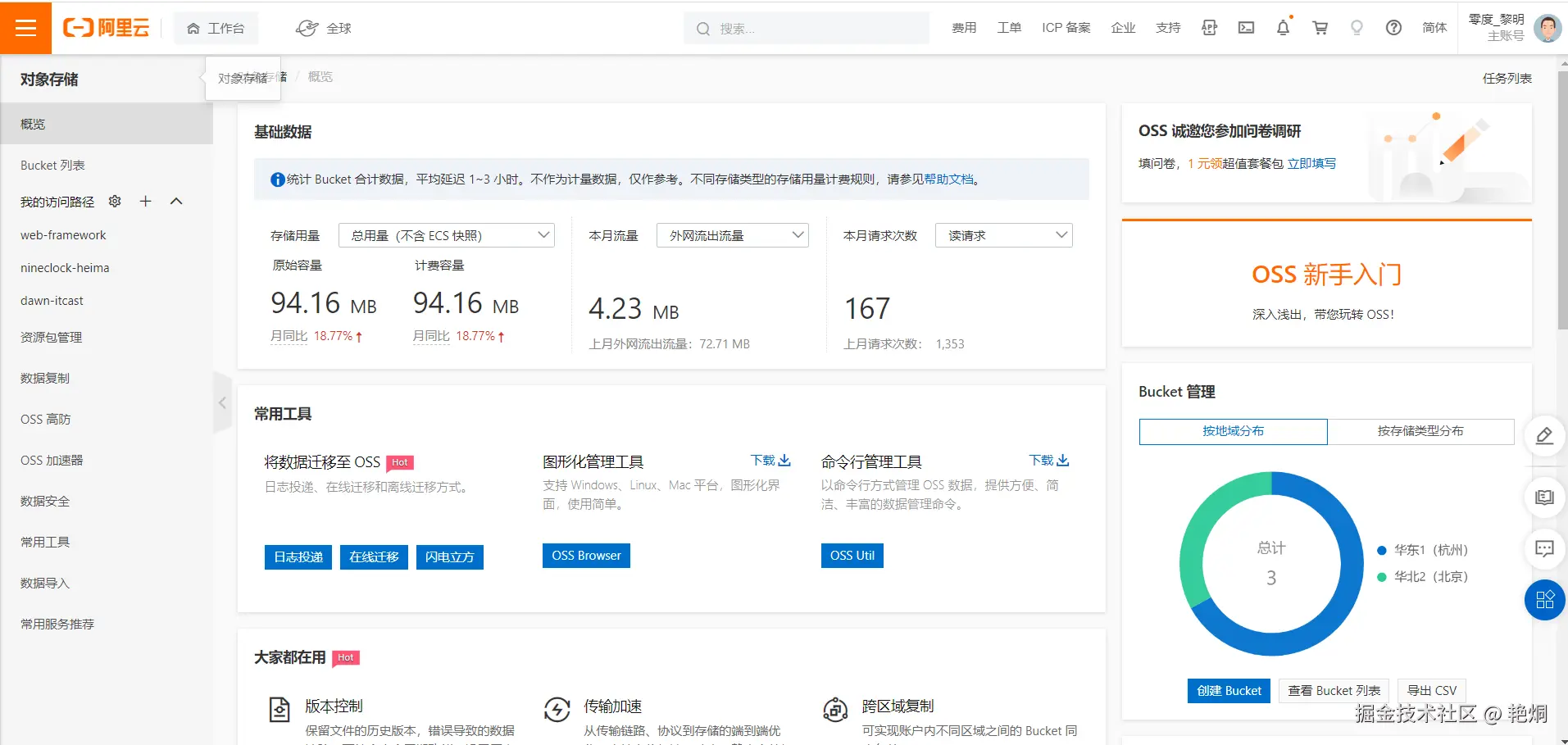Viewport: 1568px width, 745px height.
Task: Export buckets with 导出 CSV
Action: [x=1432, y=691]
